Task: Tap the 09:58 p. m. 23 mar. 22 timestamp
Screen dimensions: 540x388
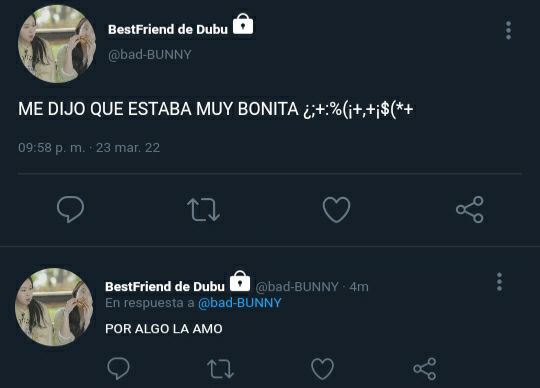Action: coord(89,148)
